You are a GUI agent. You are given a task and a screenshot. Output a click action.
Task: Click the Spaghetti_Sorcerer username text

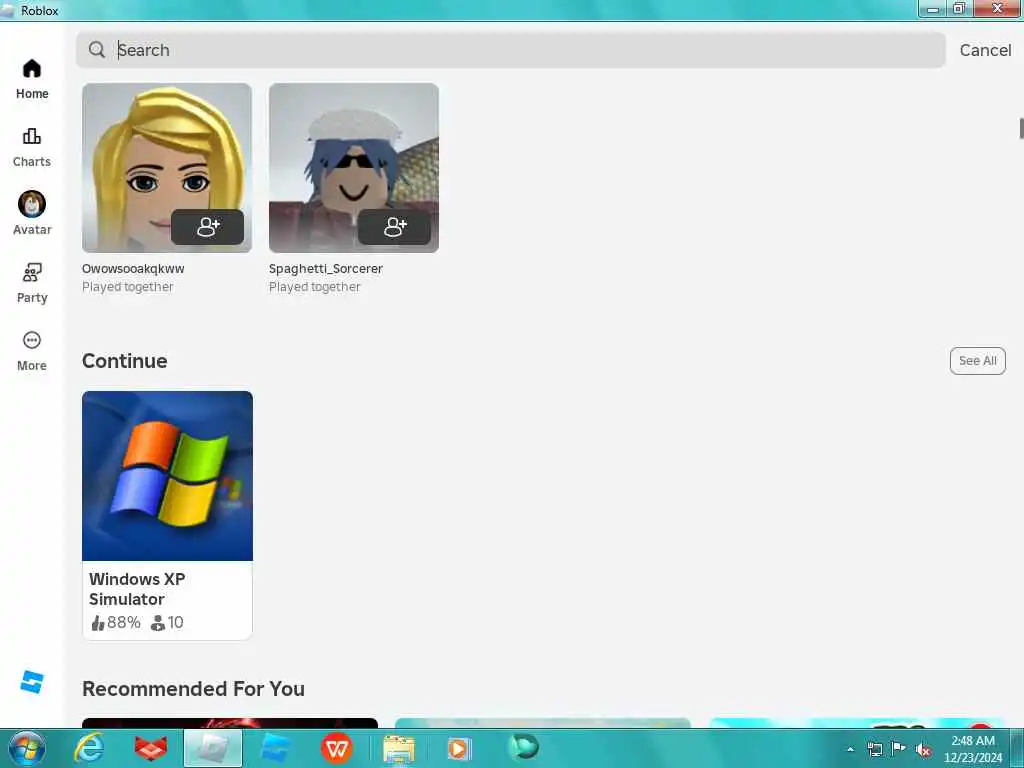click(326, 268)
